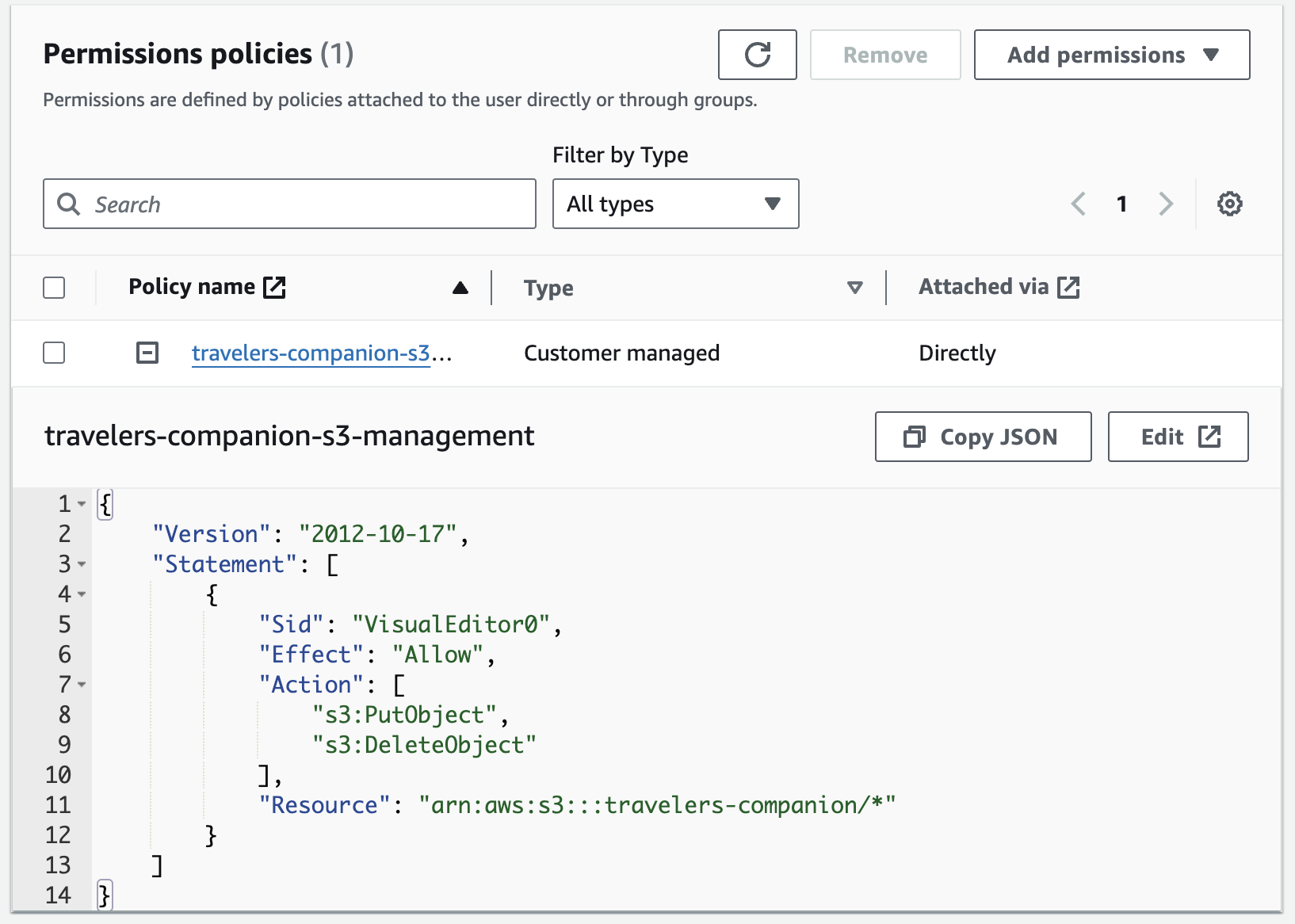Click external link icon beside Policy name

(x=274, y=287)
